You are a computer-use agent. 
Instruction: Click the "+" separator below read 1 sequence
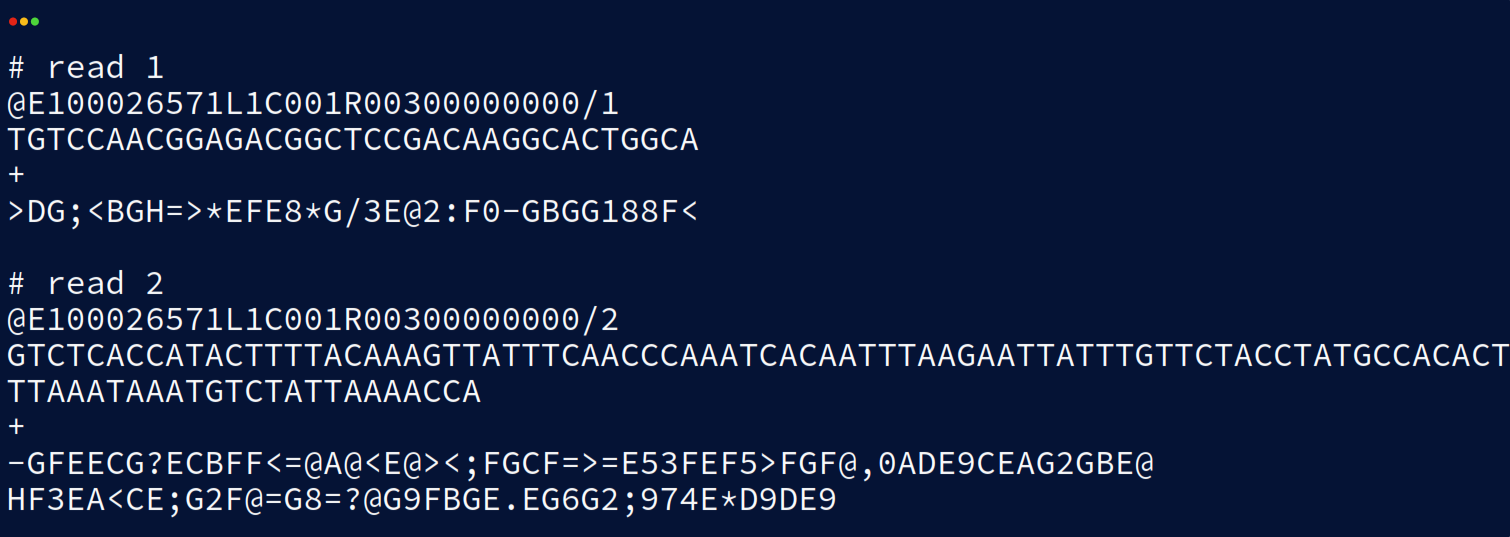16,176
